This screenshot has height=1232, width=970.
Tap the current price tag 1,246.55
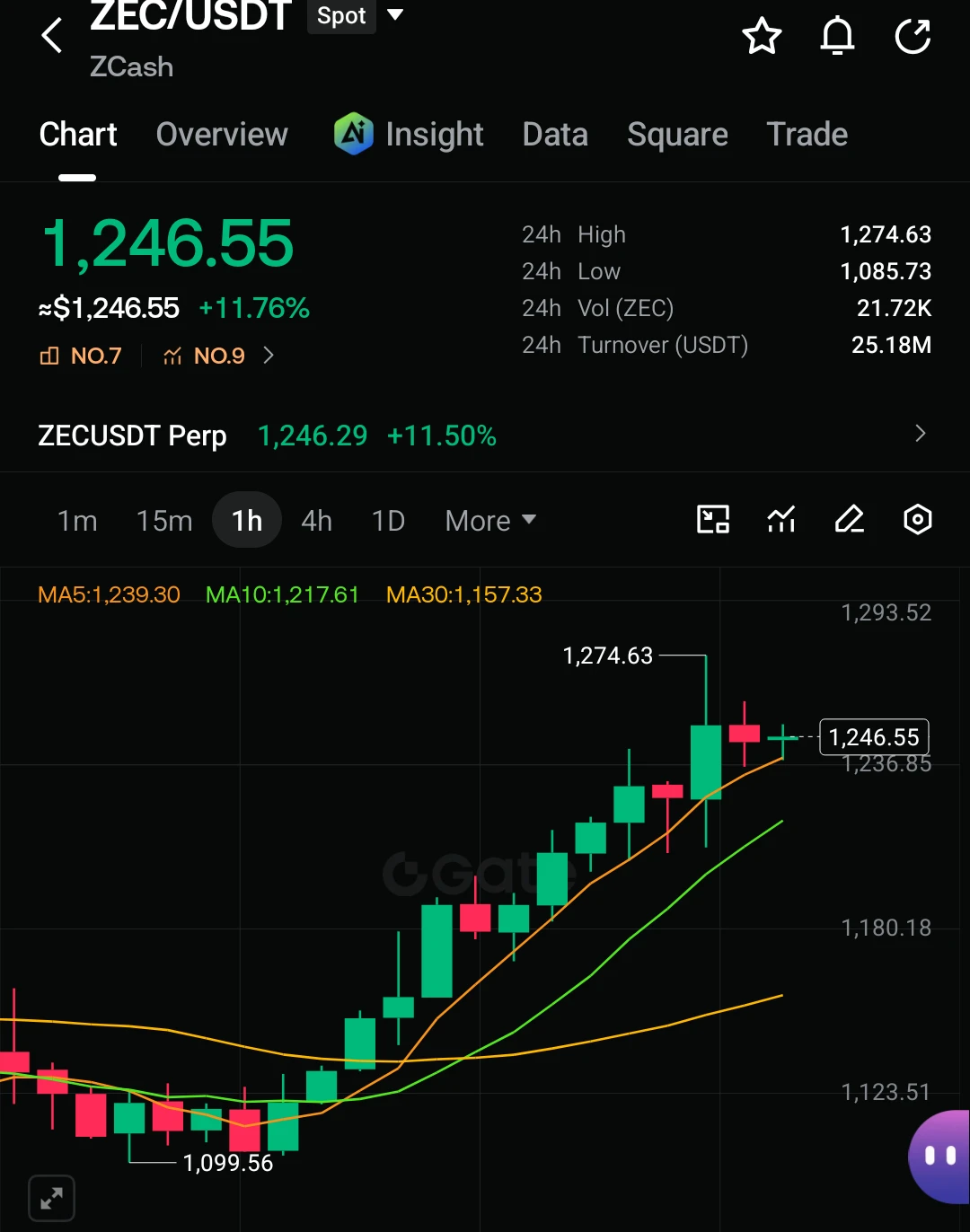(874, 737)
